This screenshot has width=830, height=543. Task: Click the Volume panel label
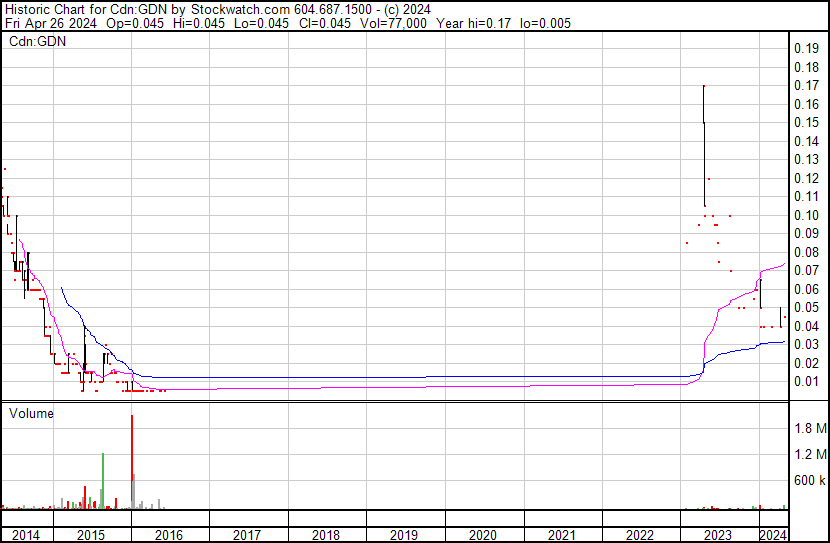[31, 412]
